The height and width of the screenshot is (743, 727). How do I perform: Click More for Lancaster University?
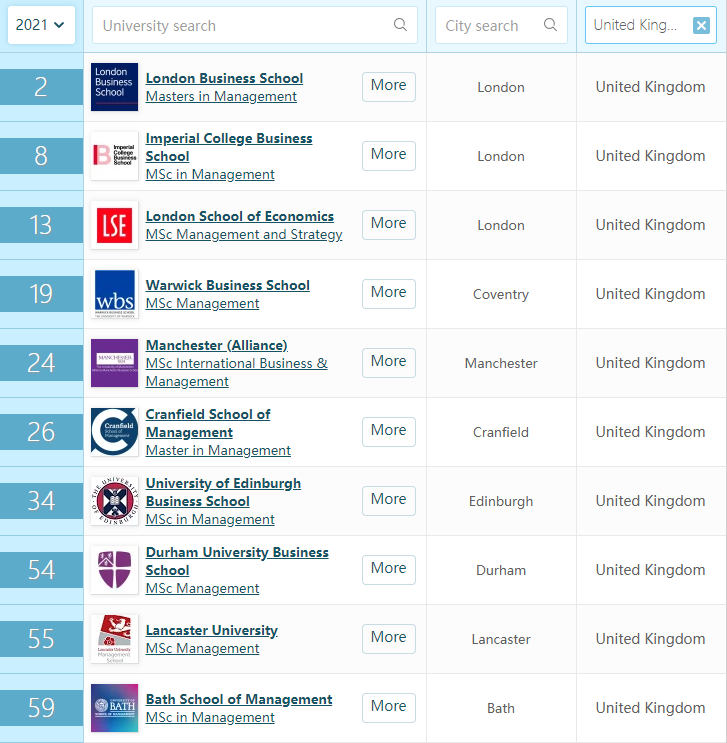tap(389, 639)
